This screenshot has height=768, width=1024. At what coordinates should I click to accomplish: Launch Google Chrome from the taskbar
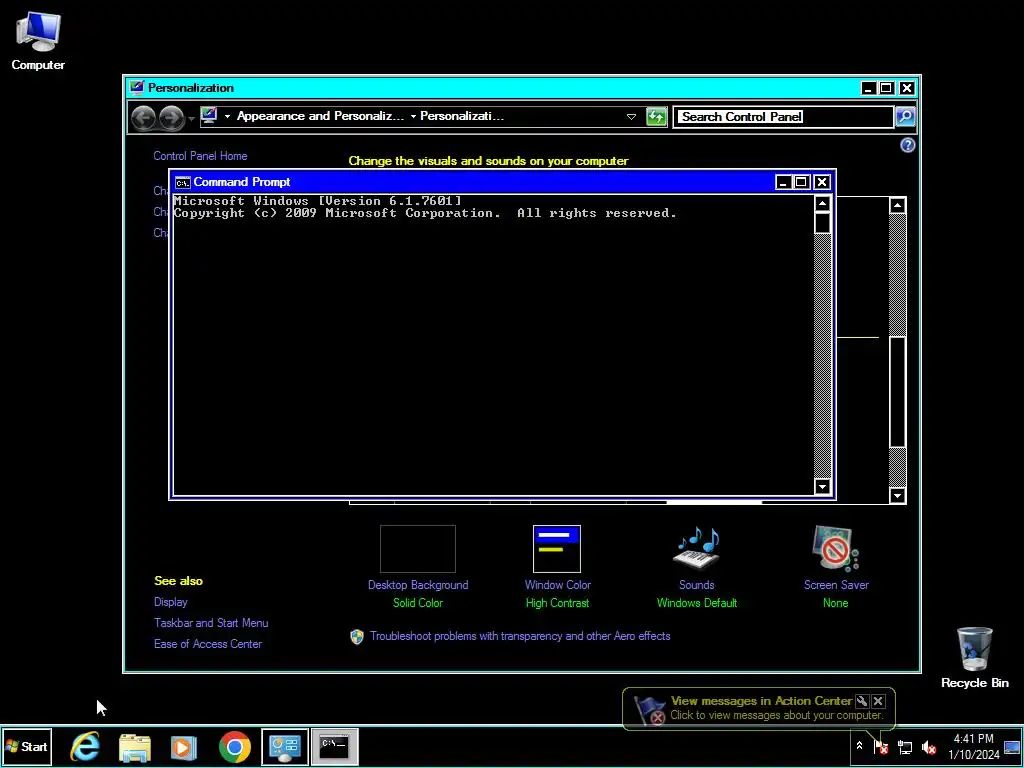click(x=234, y=746)
